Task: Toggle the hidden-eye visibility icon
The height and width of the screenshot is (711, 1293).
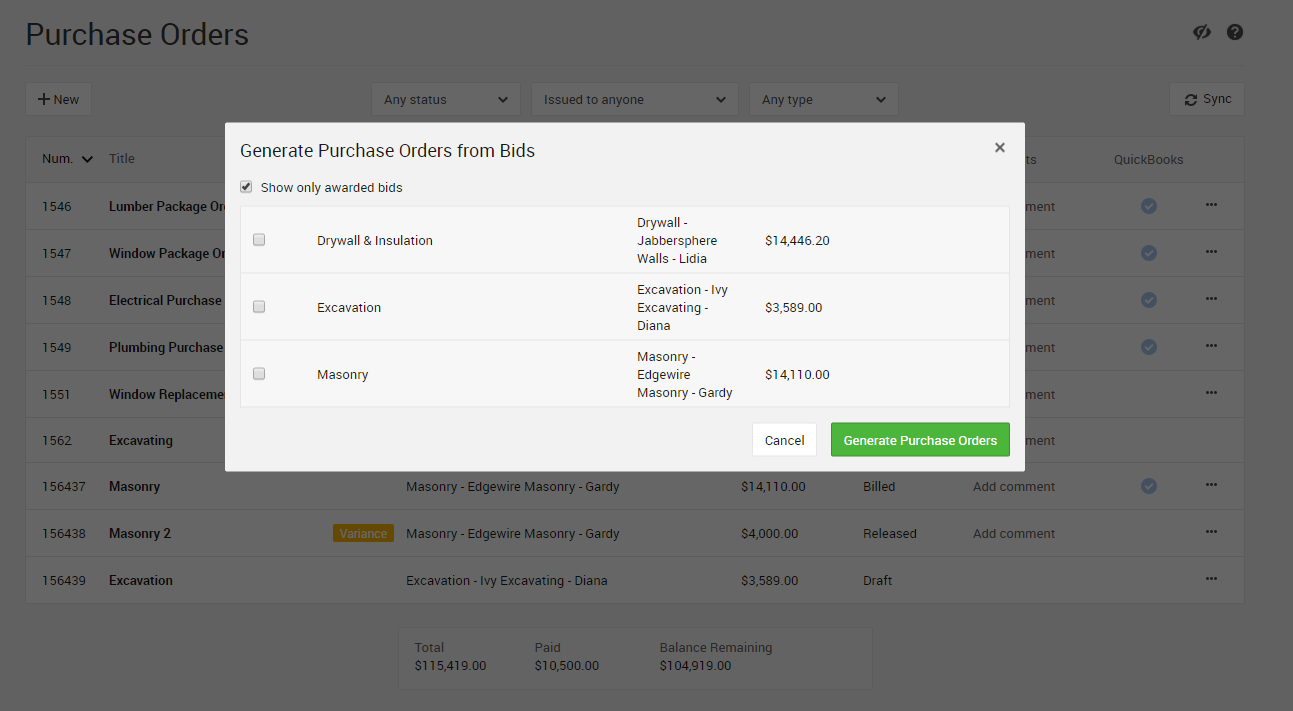Action: 1202,32
